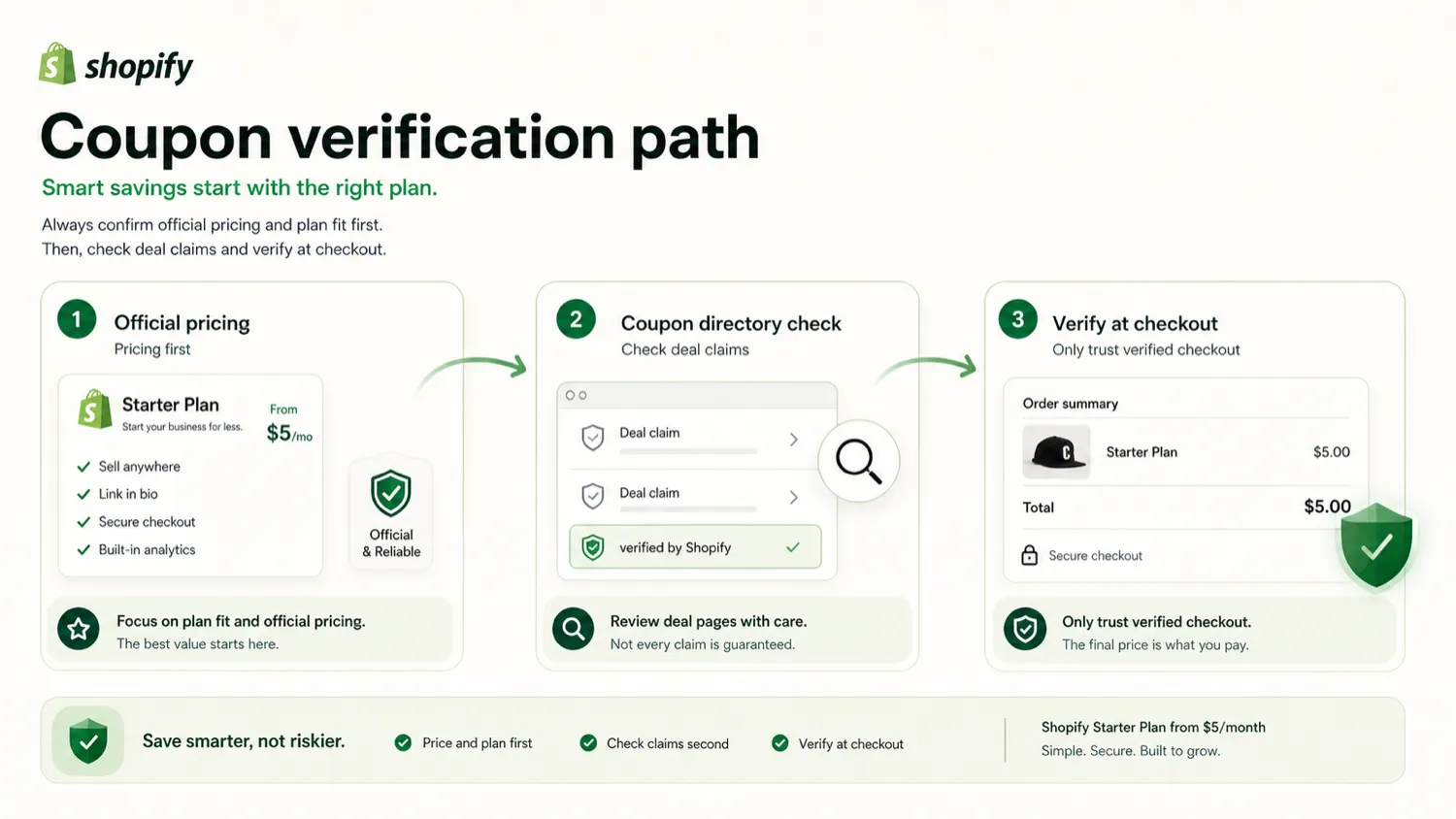Click Smart savings start with the right plan
This screenshot has width=1456, height=819.
(x=240, y=187)
